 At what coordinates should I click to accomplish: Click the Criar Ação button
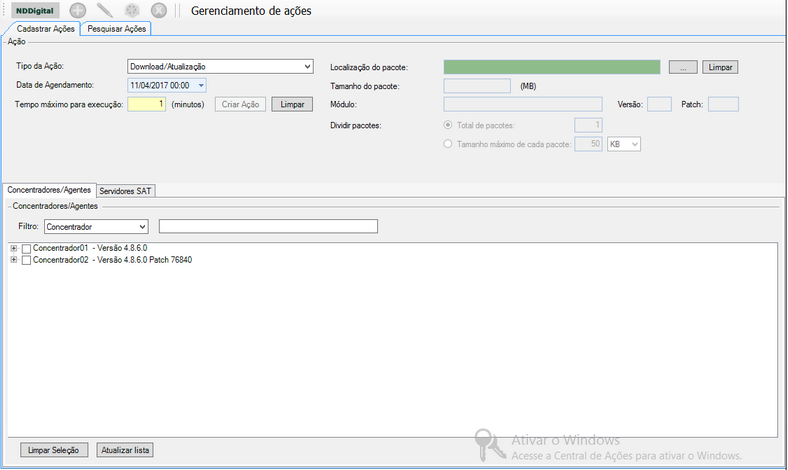pyautogui.click(x=240, y=104)
